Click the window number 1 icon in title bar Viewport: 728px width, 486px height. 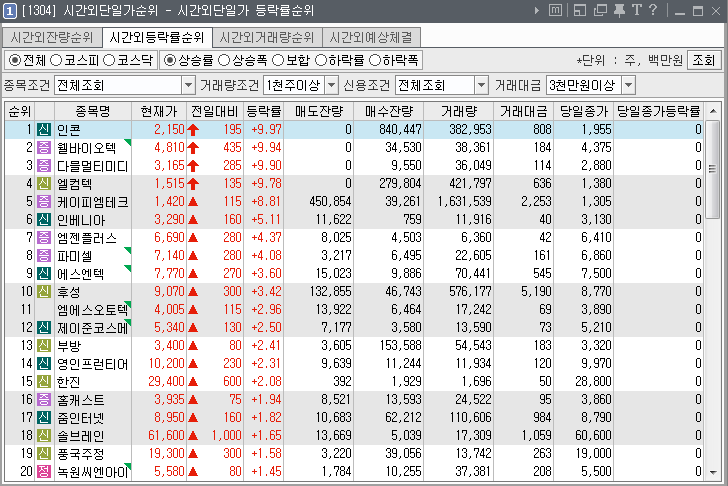pos(10,11)
